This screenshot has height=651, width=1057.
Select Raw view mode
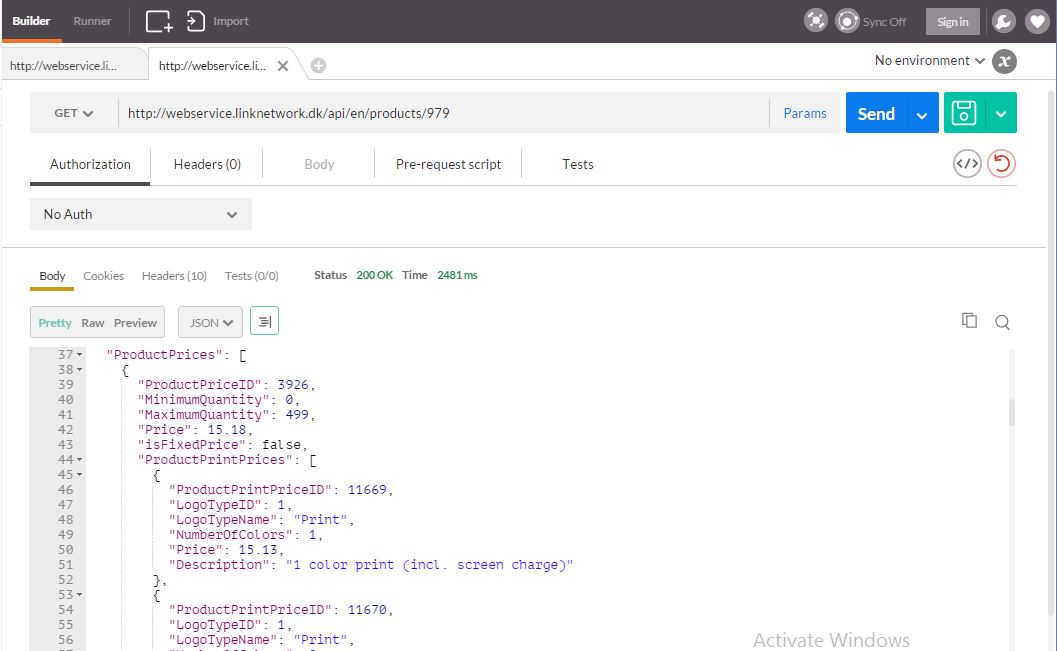point(92,323)
